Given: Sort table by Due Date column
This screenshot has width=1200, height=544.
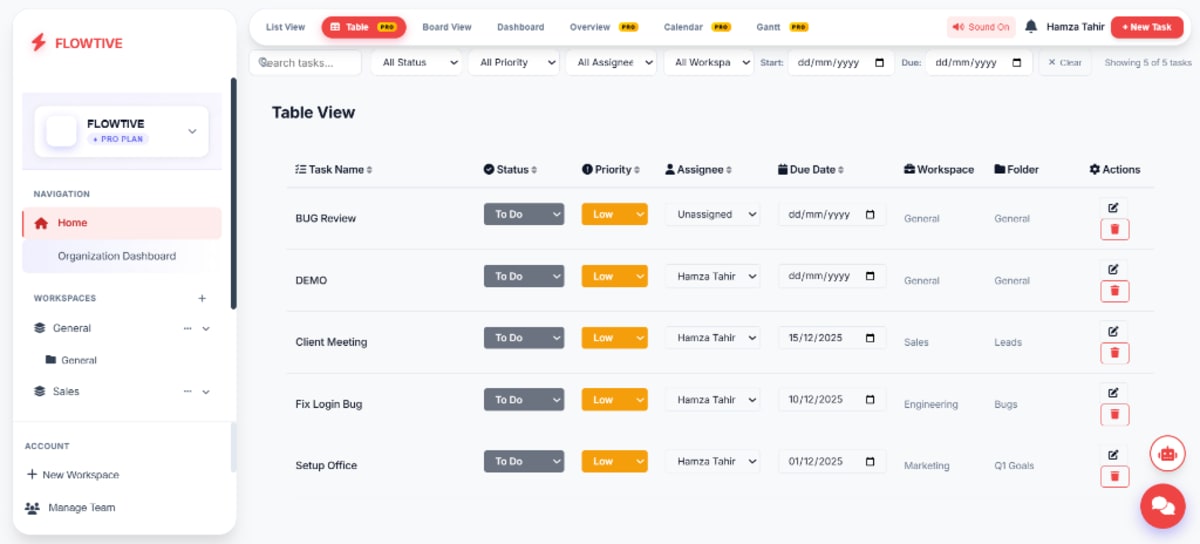Looking at the screenshot, I should click(811, 170).
